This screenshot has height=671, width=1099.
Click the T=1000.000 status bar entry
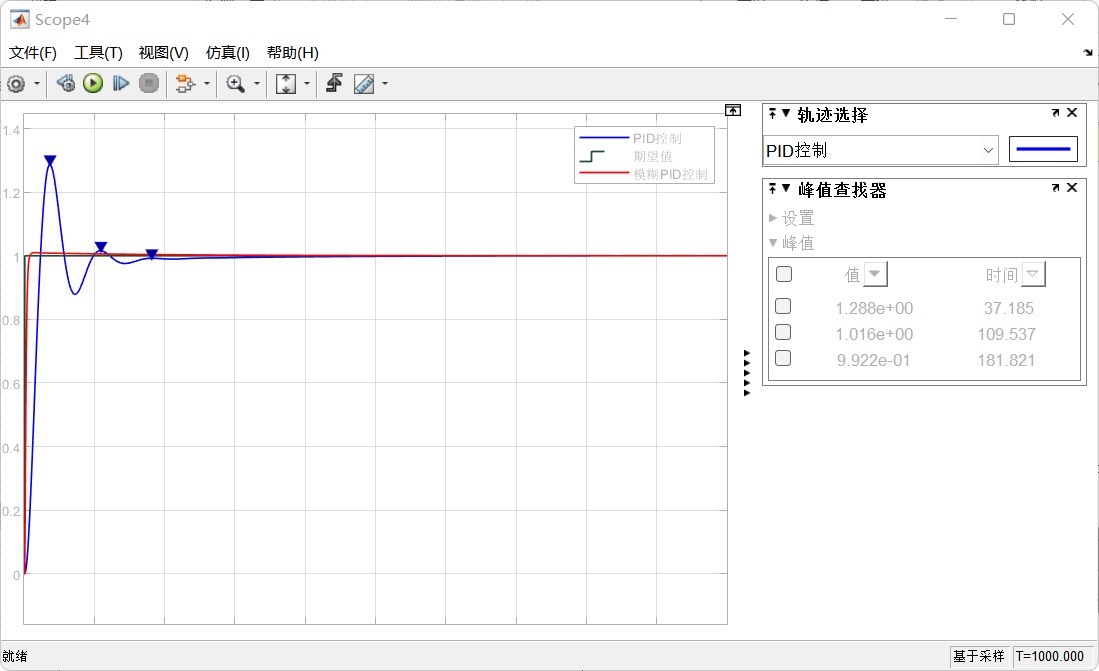tap(1050, 656)
